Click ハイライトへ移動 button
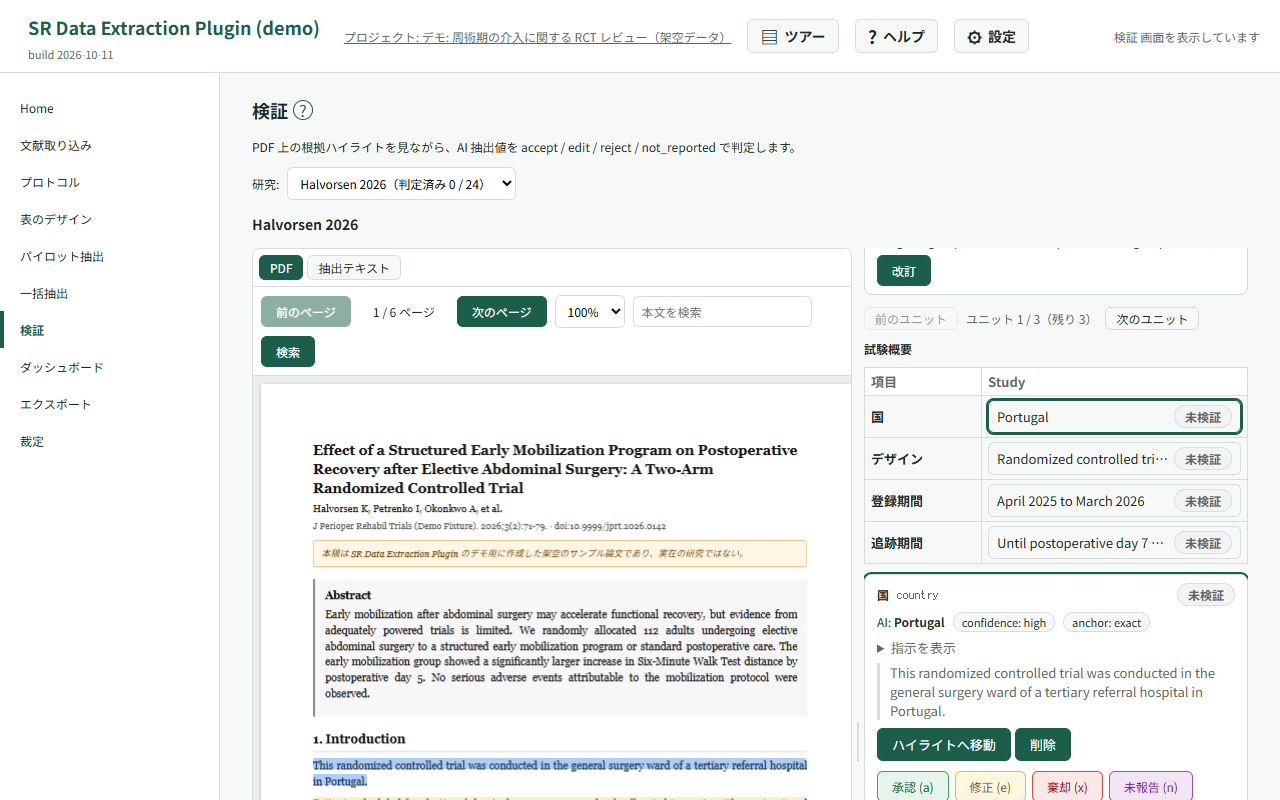The width and height of the screenshot is (1280, 800). [944, 745]
